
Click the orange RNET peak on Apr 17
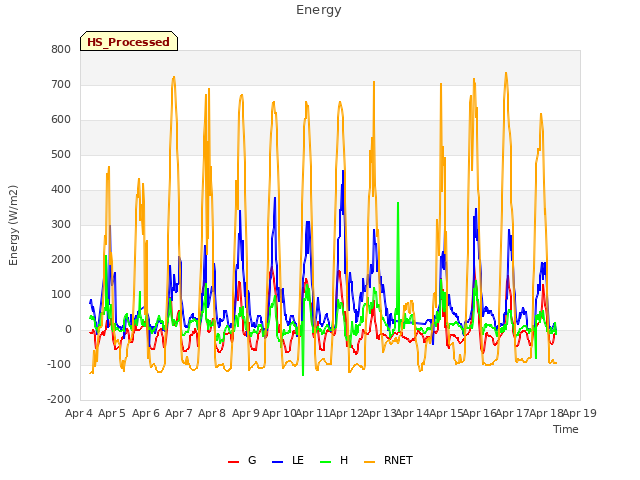[x=506, y=73]
